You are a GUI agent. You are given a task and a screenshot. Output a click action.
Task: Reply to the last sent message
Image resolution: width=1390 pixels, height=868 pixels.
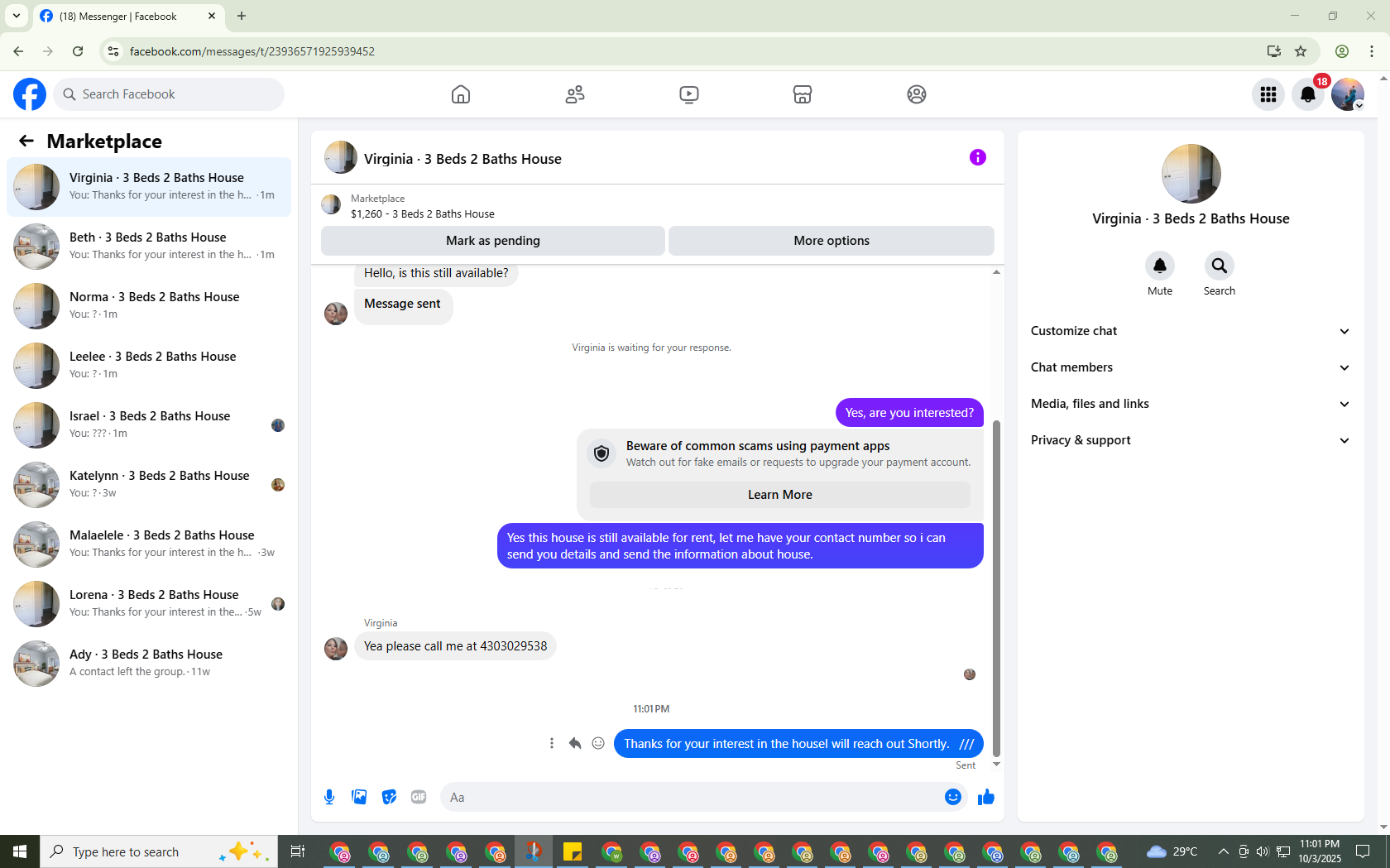pos(575,743)
